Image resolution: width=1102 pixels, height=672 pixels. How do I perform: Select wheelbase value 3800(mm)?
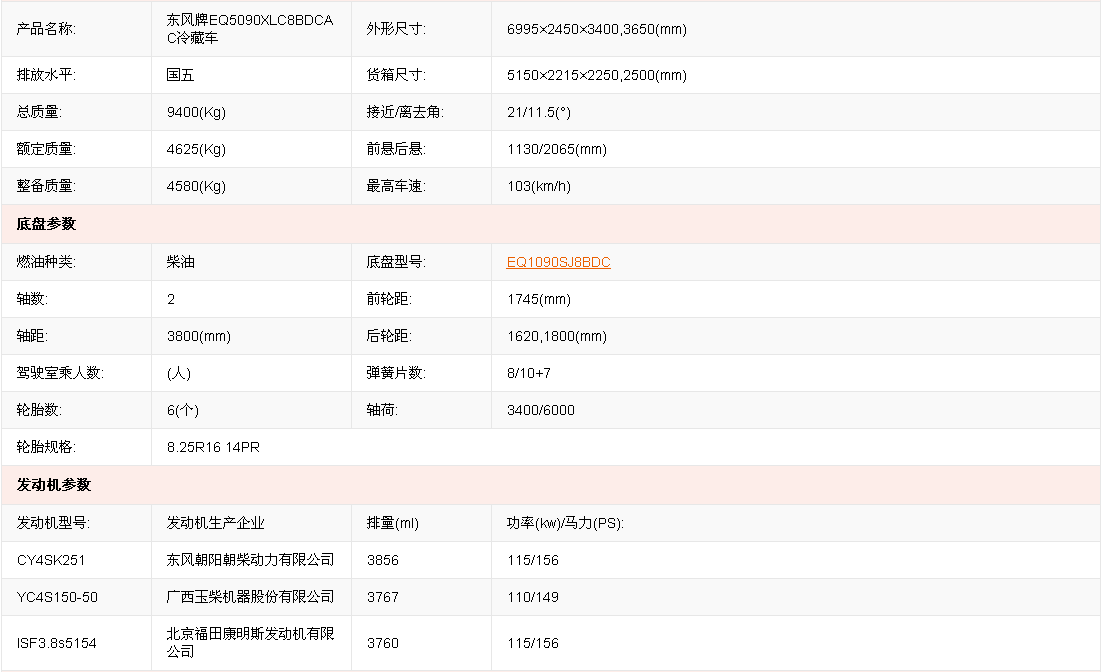199,336
